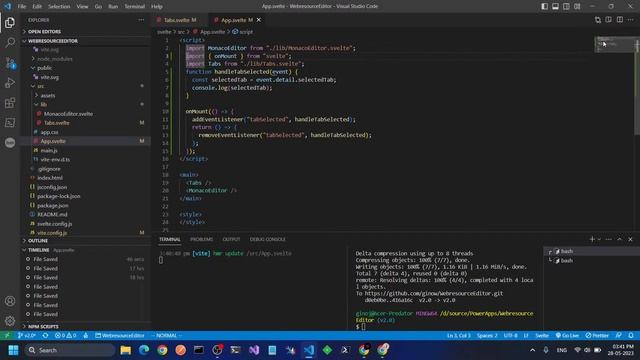Screen dimensions: 640x360
Task: Open terminal launch profile dropdown arrow
Action: pos(599,239)
